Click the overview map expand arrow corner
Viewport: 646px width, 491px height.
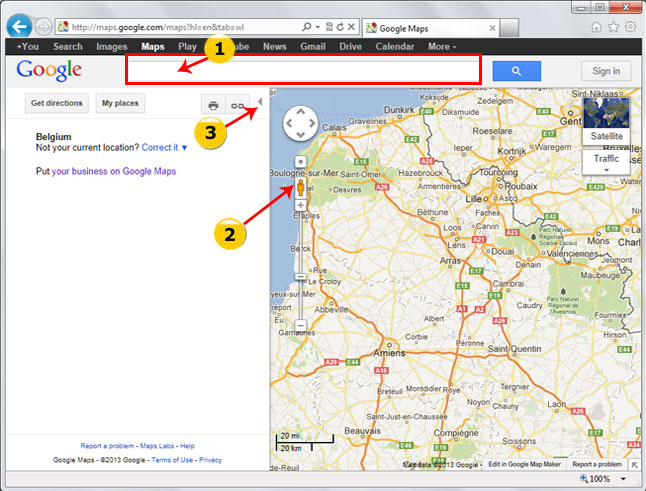click(x=634, y=465)
